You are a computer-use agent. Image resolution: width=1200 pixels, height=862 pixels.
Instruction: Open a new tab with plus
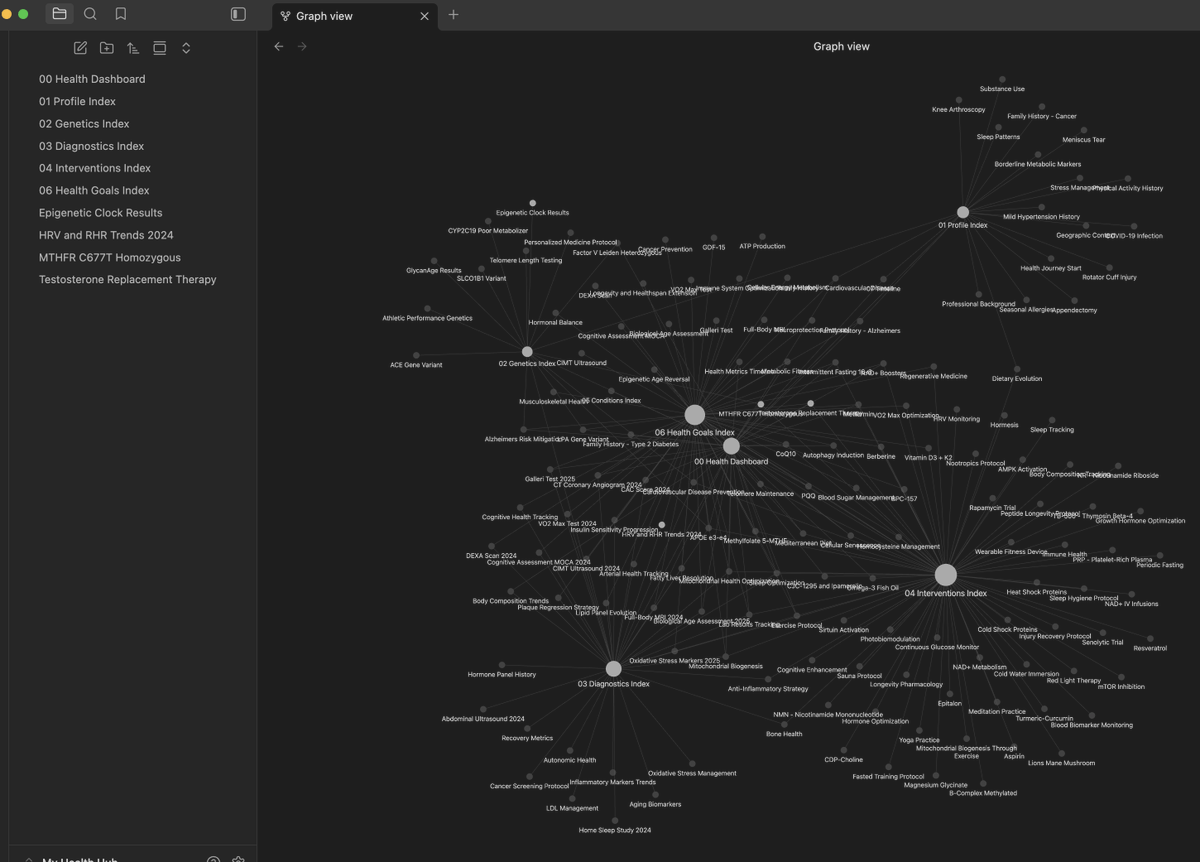pyautogui.click(x=453, y=14)
